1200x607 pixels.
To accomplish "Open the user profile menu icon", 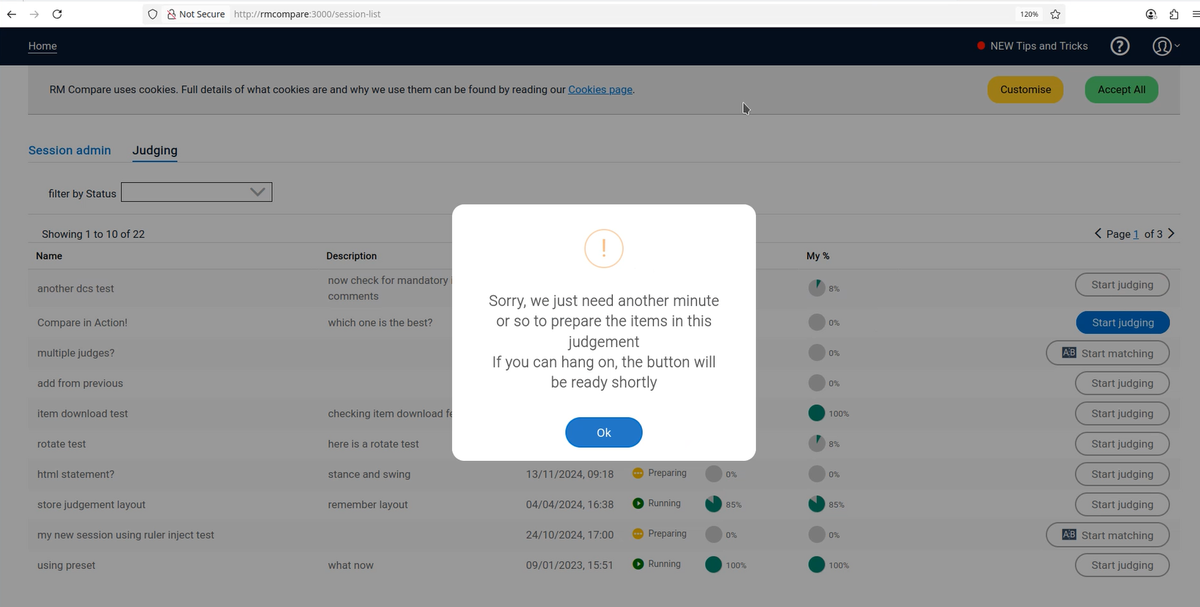I will point(1162,46).
